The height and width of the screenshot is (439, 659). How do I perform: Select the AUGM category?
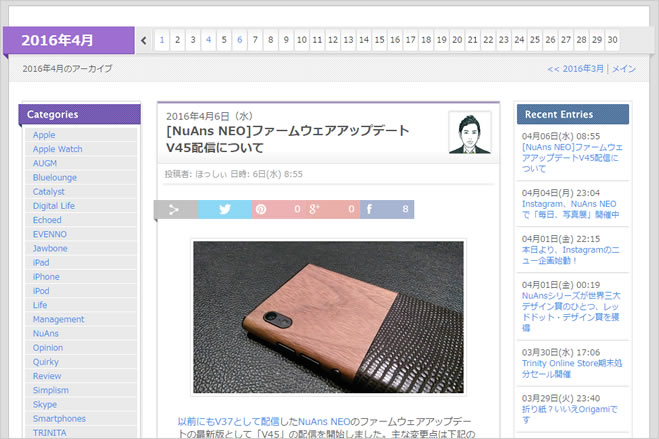tap(45, 163)
